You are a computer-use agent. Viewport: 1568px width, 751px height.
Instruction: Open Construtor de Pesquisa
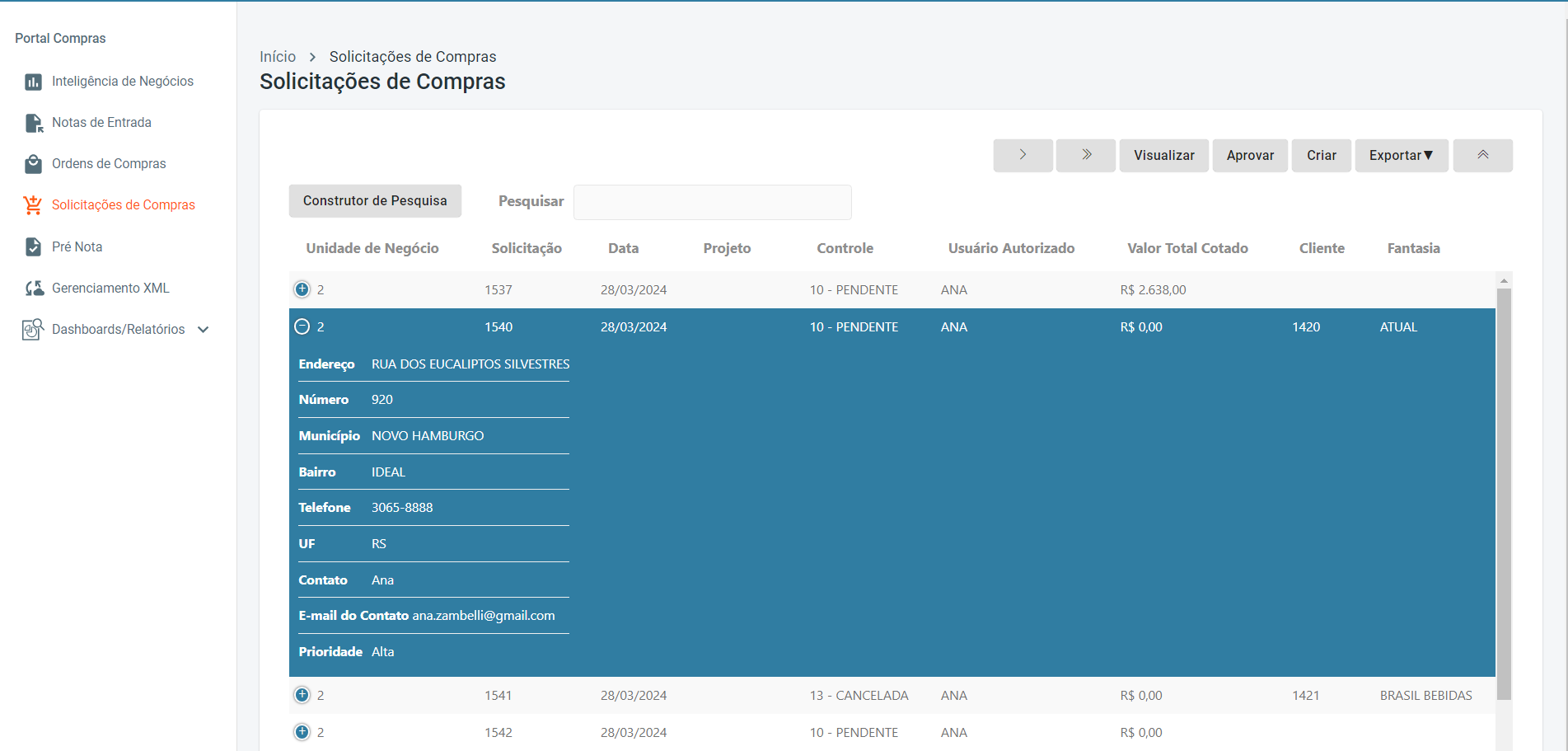pyautogui.click(x=375, y=201)
